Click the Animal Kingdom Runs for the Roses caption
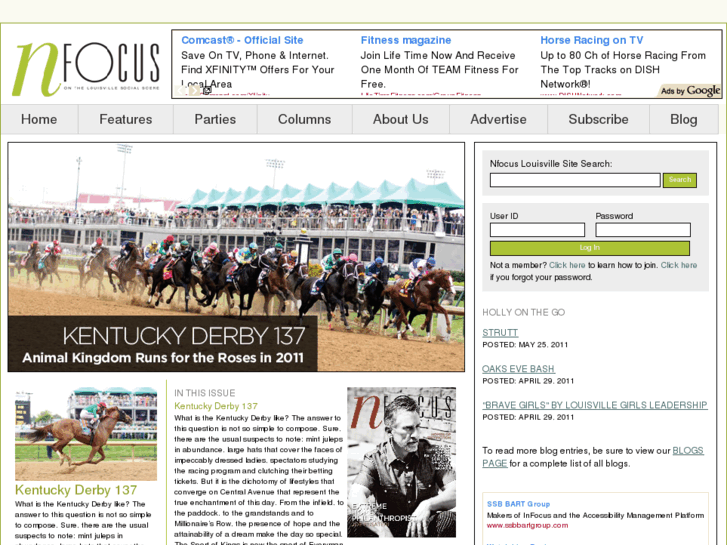Image resolution: width=727 pixels, height=545 pixels. click(x=163, y=358)
